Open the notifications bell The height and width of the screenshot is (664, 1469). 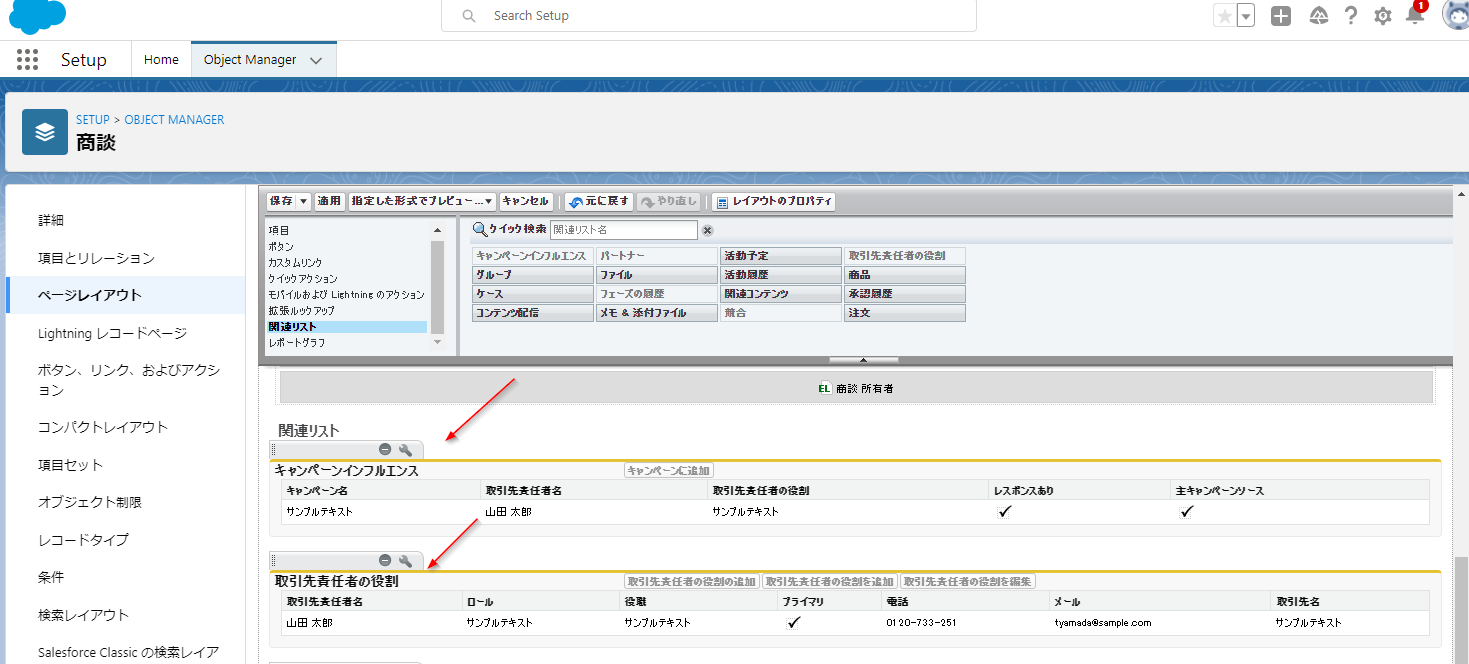pyautogui.click(x=1415, y=15)
